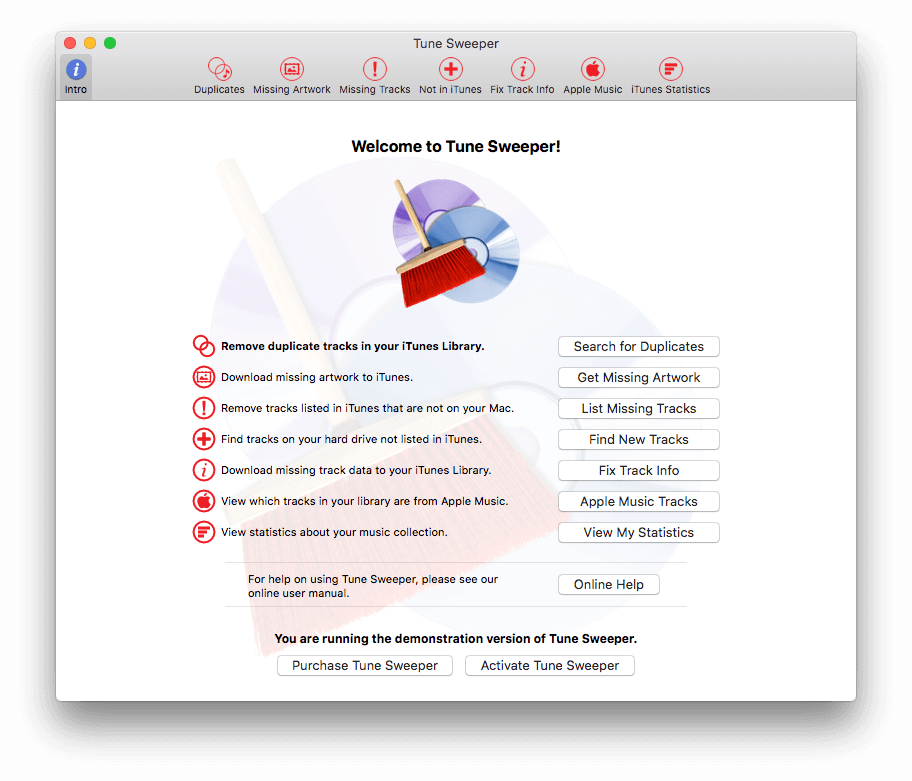Open the Apple Music toolbar icon
The height and width of the screenshot is (781, 912).
point(593,77)
